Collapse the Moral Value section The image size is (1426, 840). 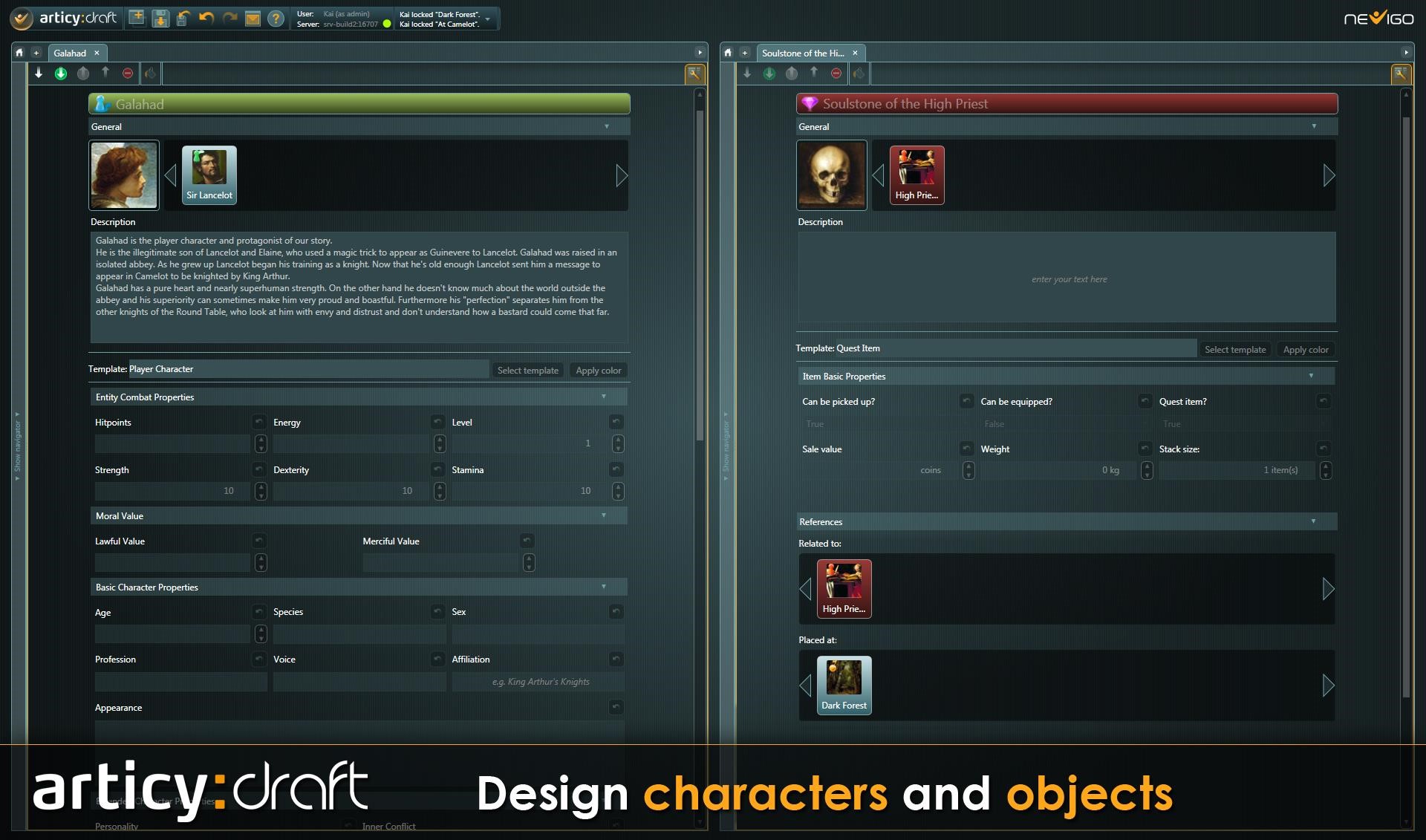[604, 515]
